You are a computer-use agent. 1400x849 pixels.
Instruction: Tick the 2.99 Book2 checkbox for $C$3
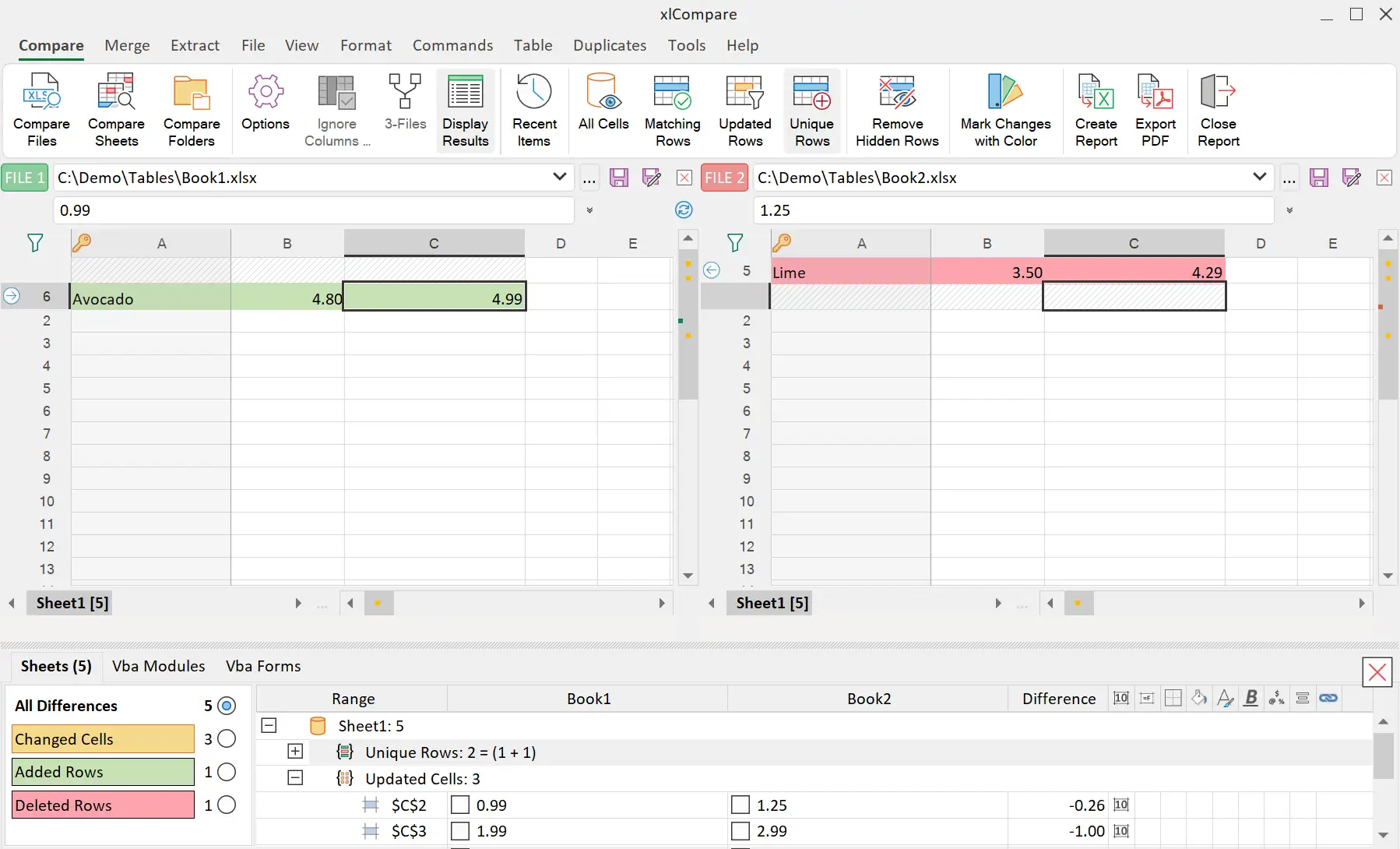point(740,831)
